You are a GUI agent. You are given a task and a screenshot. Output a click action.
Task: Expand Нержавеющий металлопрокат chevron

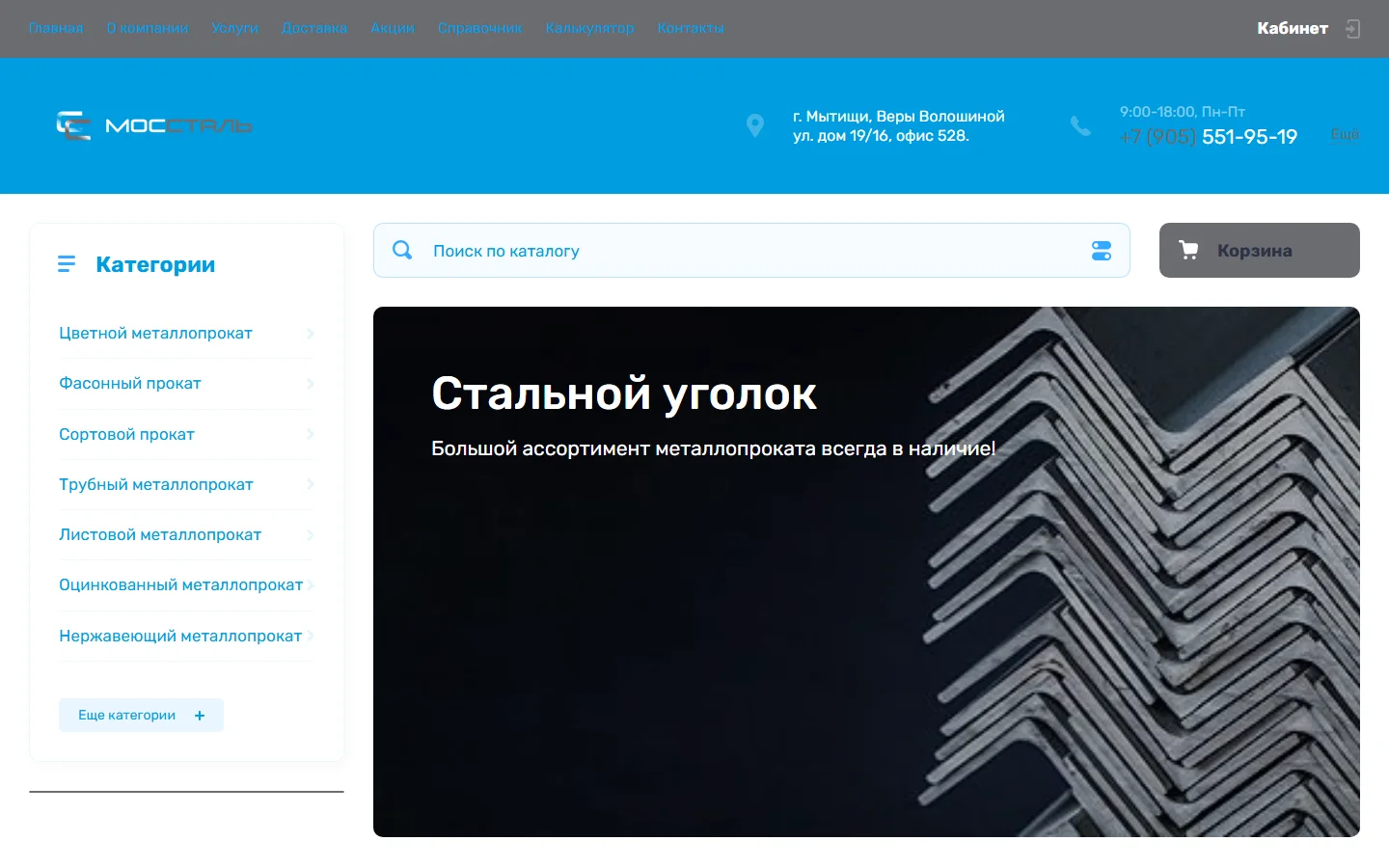pos(310,636)
